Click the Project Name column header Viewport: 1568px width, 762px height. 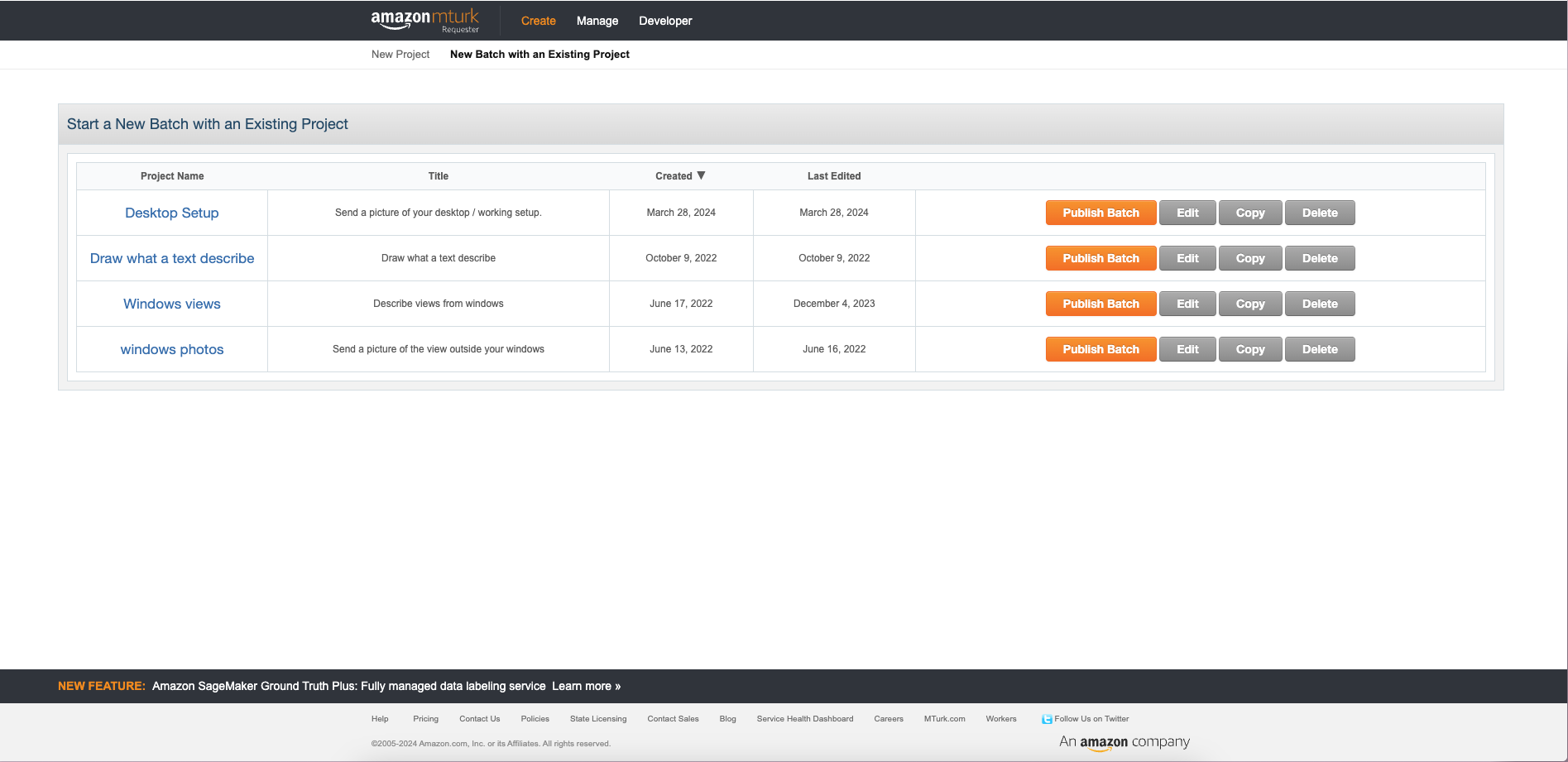pos(171,175)
